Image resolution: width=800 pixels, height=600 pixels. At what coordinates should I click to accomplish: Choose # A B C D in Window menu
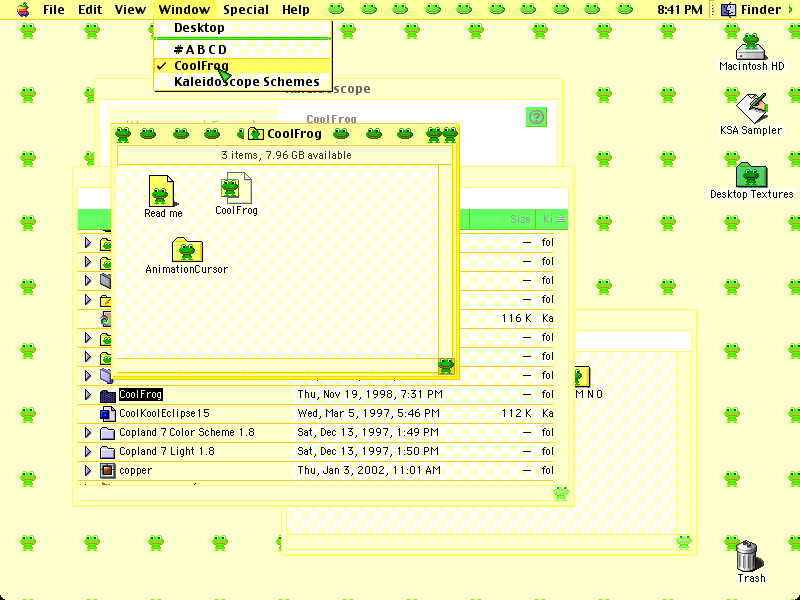(x=243, y=49)
